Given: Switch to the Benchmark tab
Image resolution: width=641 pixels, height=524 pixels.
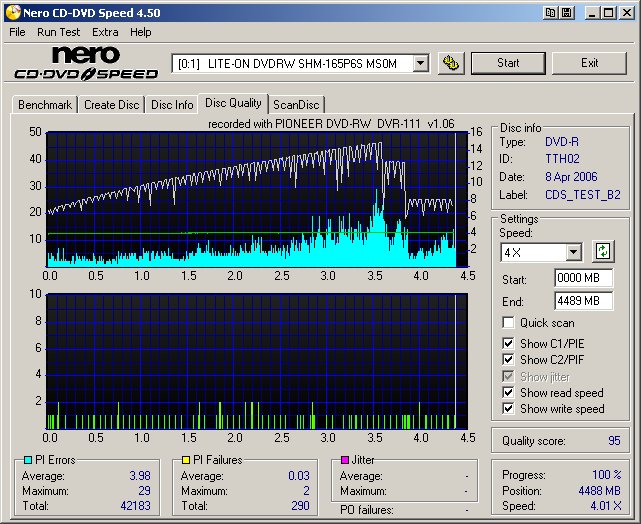Looking at the screenshot, I should coord(45,105).
